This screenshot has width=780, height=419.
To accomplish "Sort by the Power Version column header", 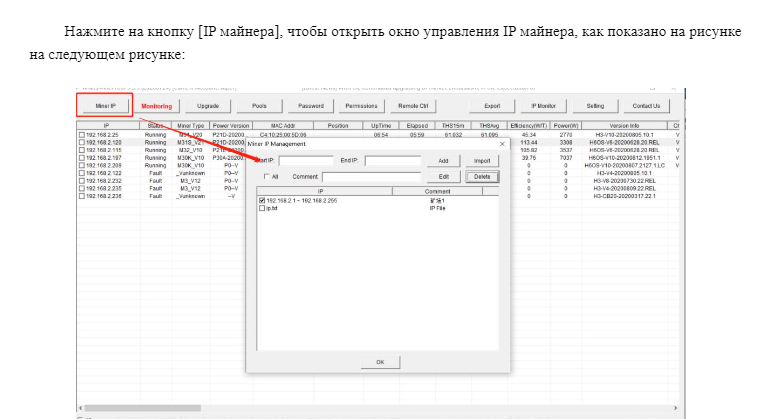I will click(231, 126).
